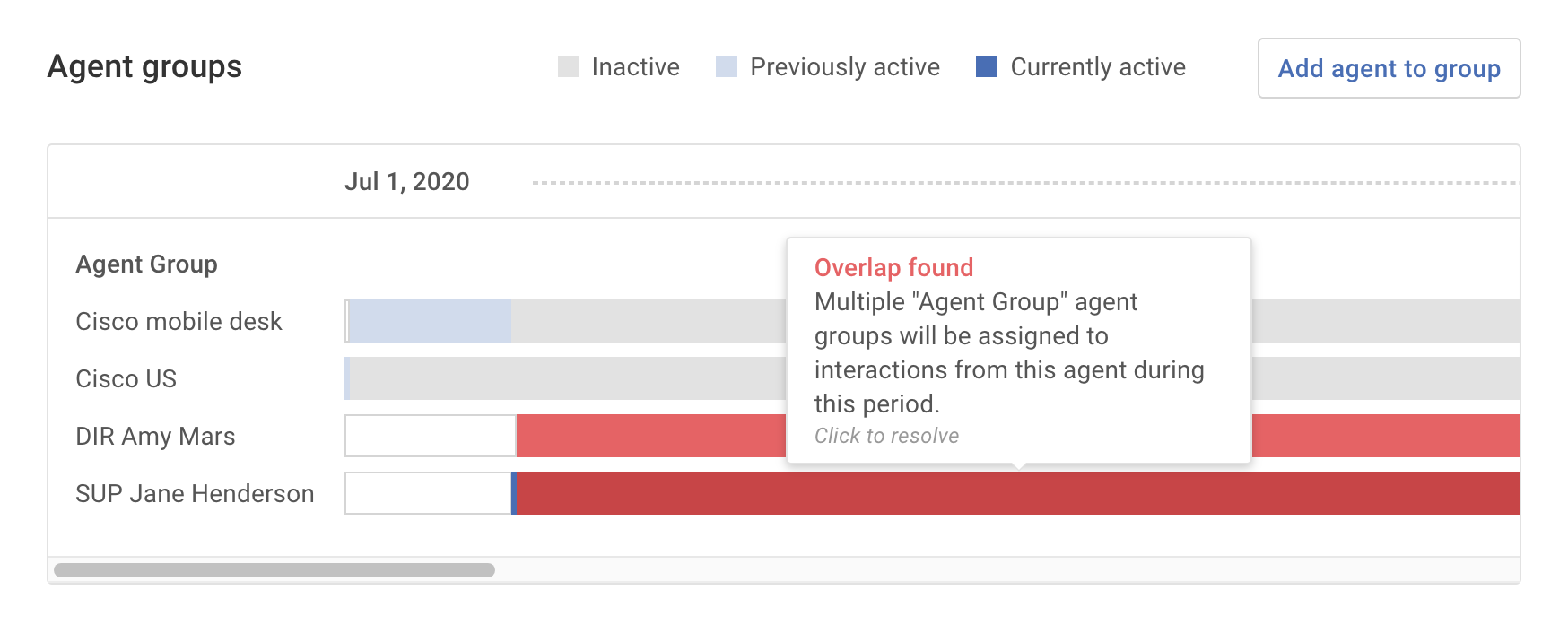This screenshot has width=1568, height=633.
Task: Click the Agent groups page title
Action: click(144, 66)
